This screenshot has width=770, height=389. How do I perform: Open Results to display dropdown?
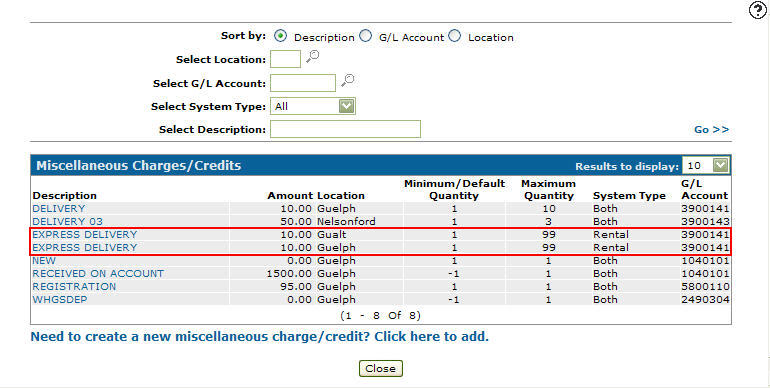pos(720,166)
